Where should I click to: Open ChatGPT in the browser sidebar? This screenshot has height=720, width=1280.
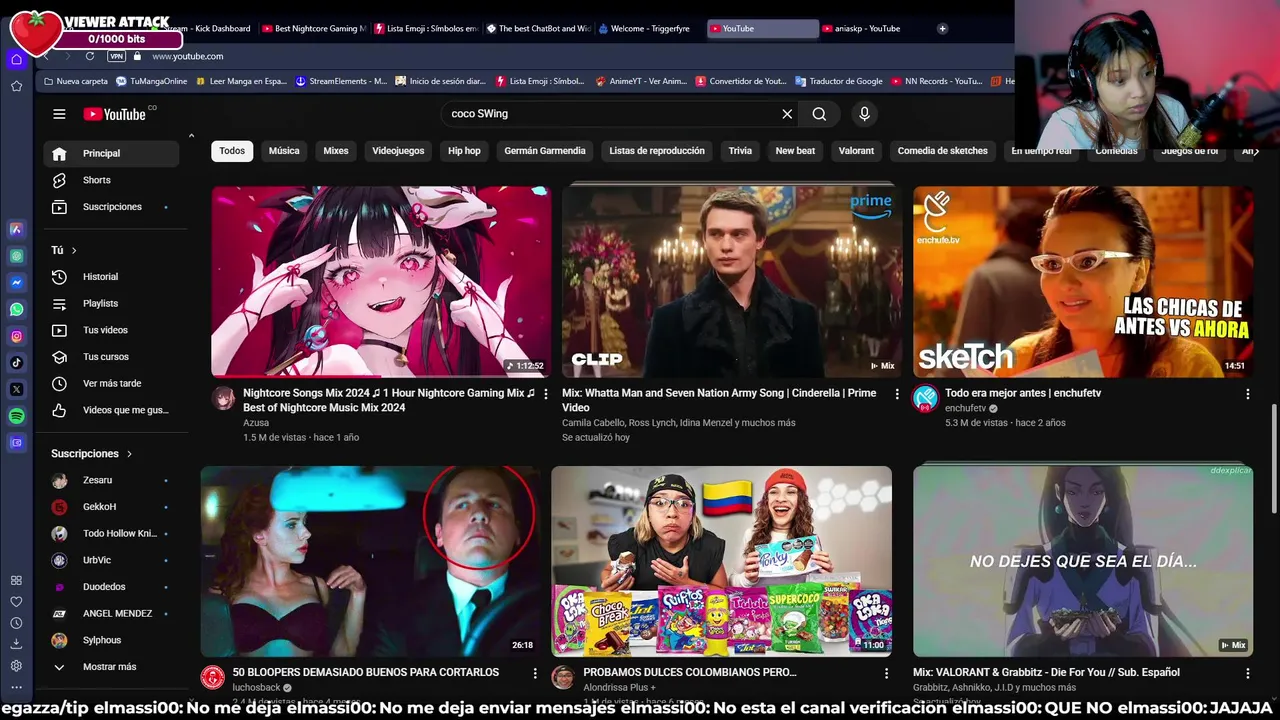tap(16, 256)
